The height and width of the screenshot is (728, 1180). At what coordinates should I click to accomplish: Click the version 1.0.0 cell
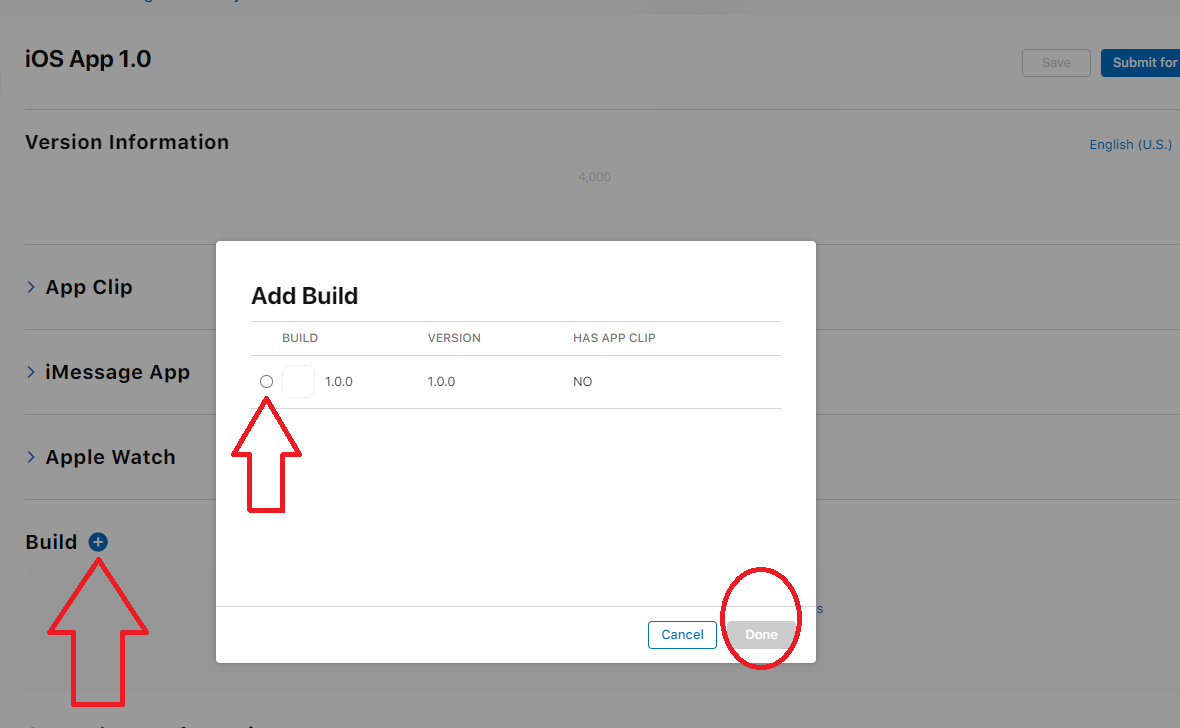[441, 382]
